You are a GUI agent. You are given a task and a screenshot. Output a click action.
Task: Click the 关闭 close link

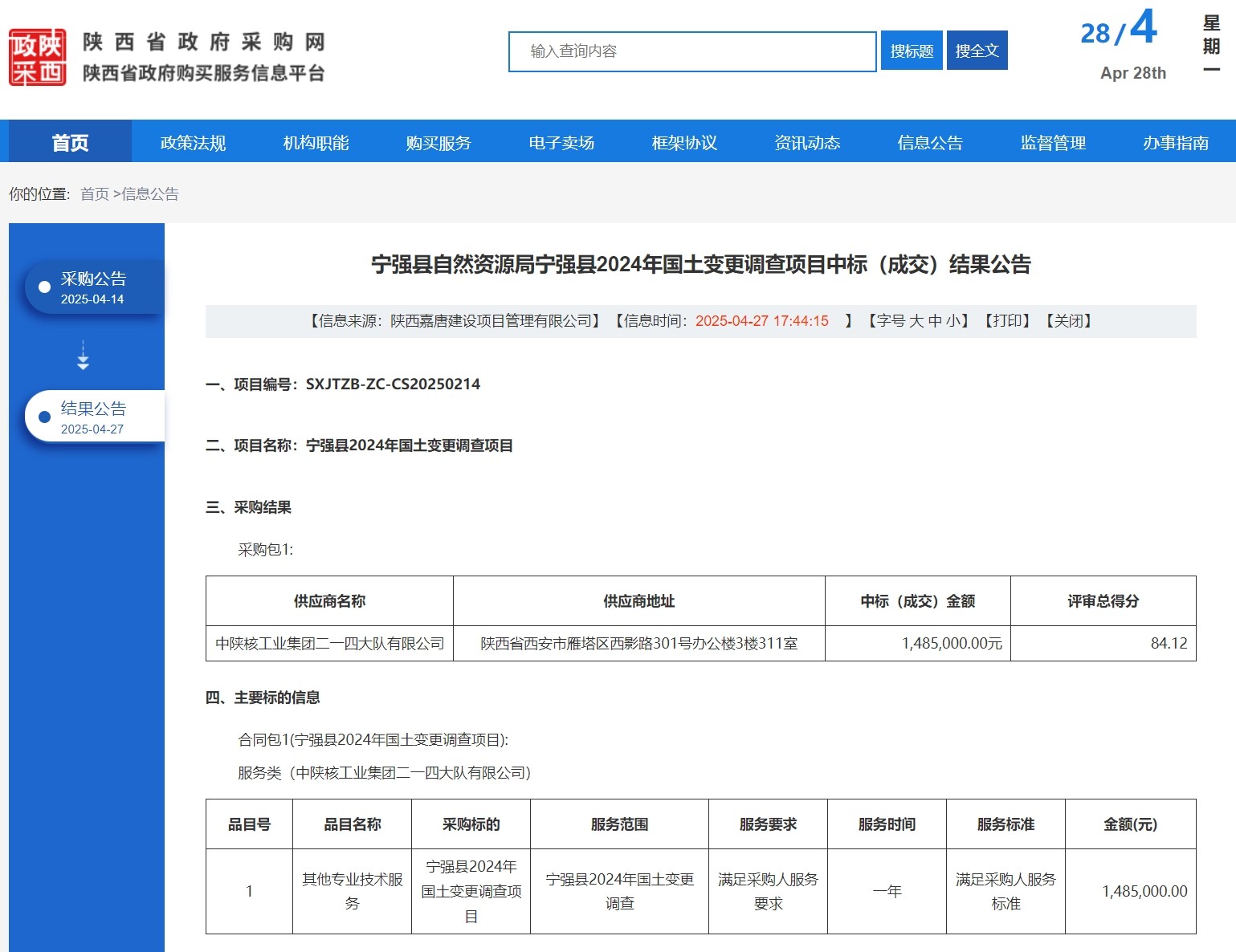click(1069, 321)
